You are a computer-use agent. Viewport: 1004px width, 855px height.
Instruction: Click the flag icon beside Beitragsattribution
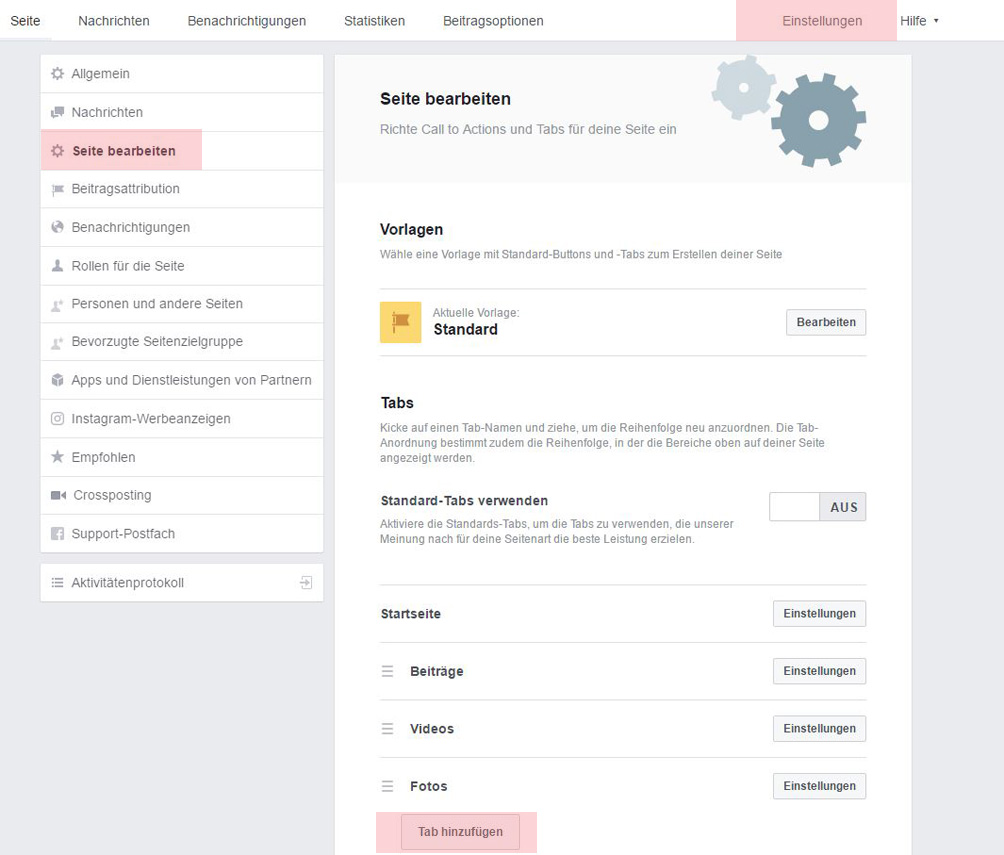(57, 189)
